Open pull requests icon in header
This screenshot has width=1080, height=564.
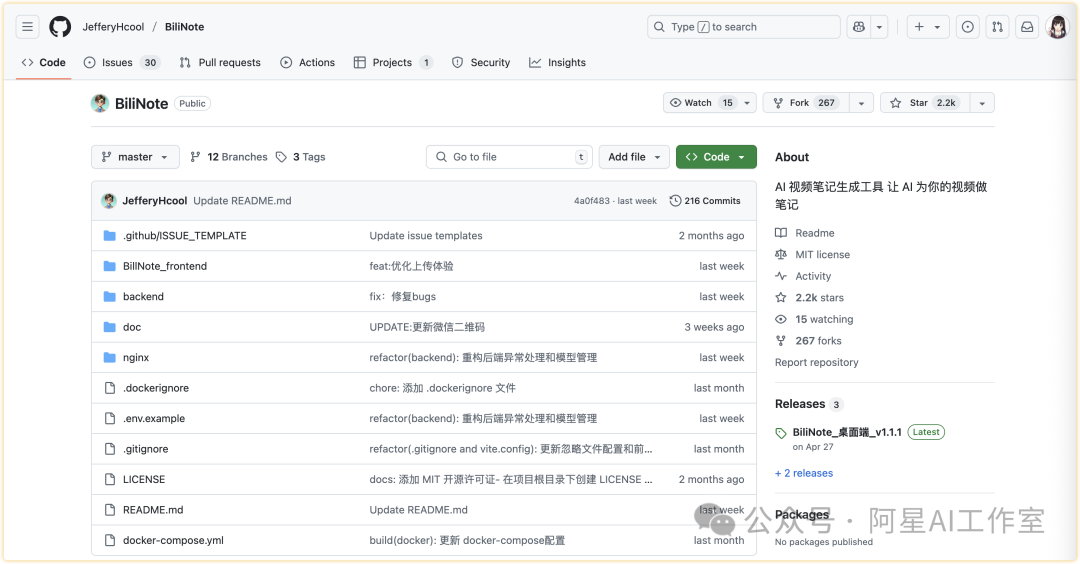coord(997,27)
